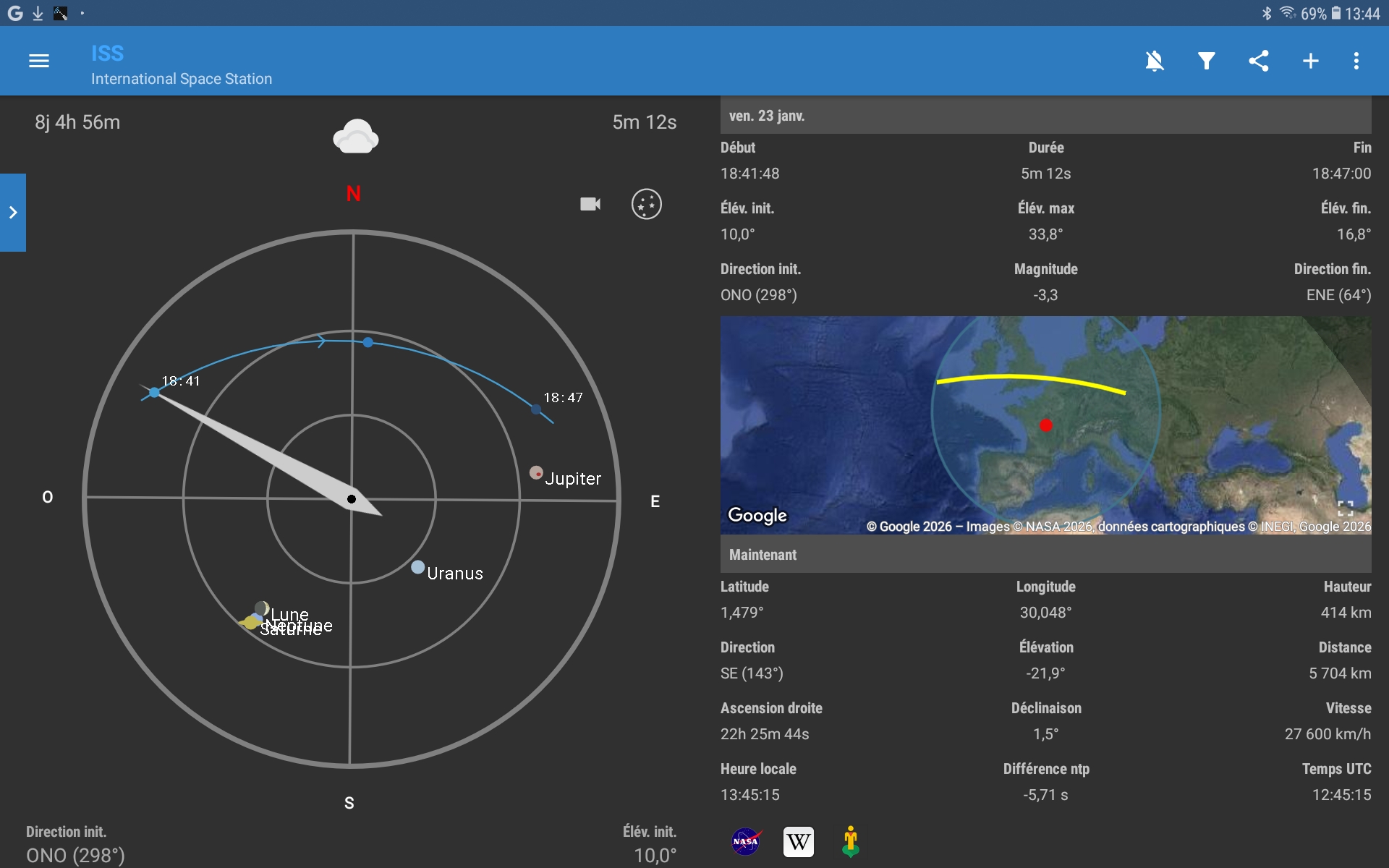Tap the plus add icon

pyautogui.click(x=1310, y=61)
